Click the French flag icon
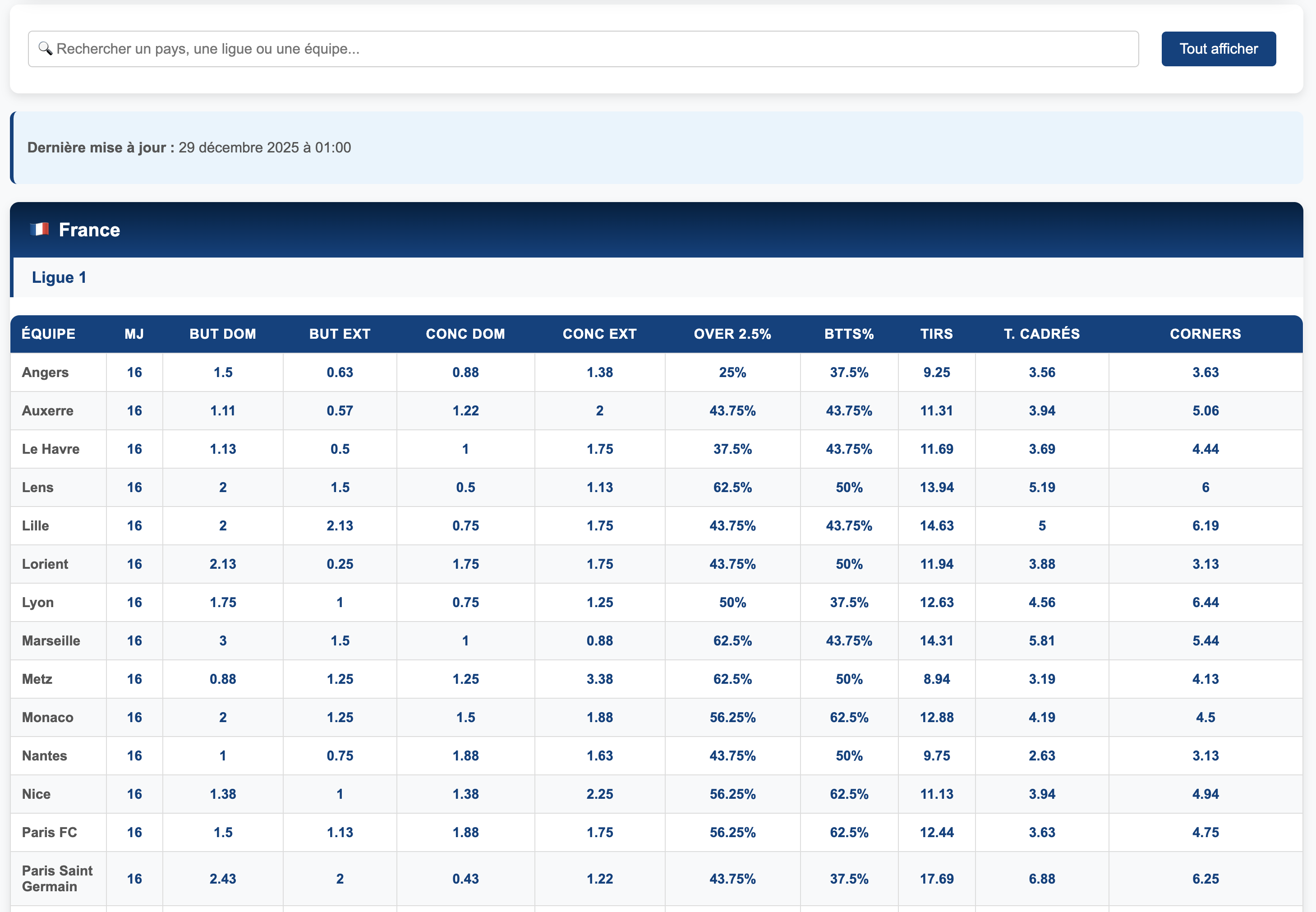 [x=39, y=230]
